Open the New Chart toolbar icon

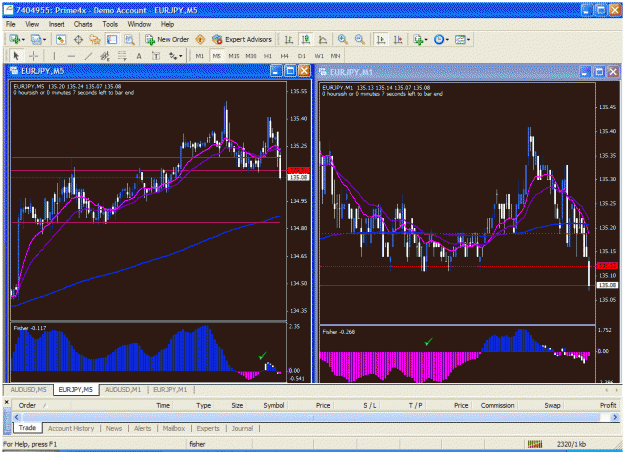(x=15, y=39)
